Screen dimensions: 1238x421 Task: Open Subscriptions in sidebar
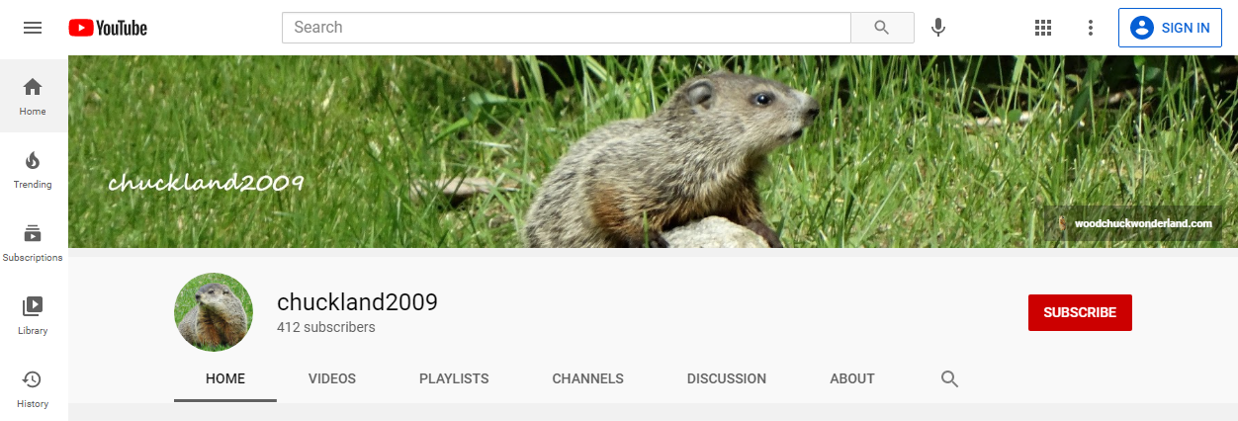[33, 242]
